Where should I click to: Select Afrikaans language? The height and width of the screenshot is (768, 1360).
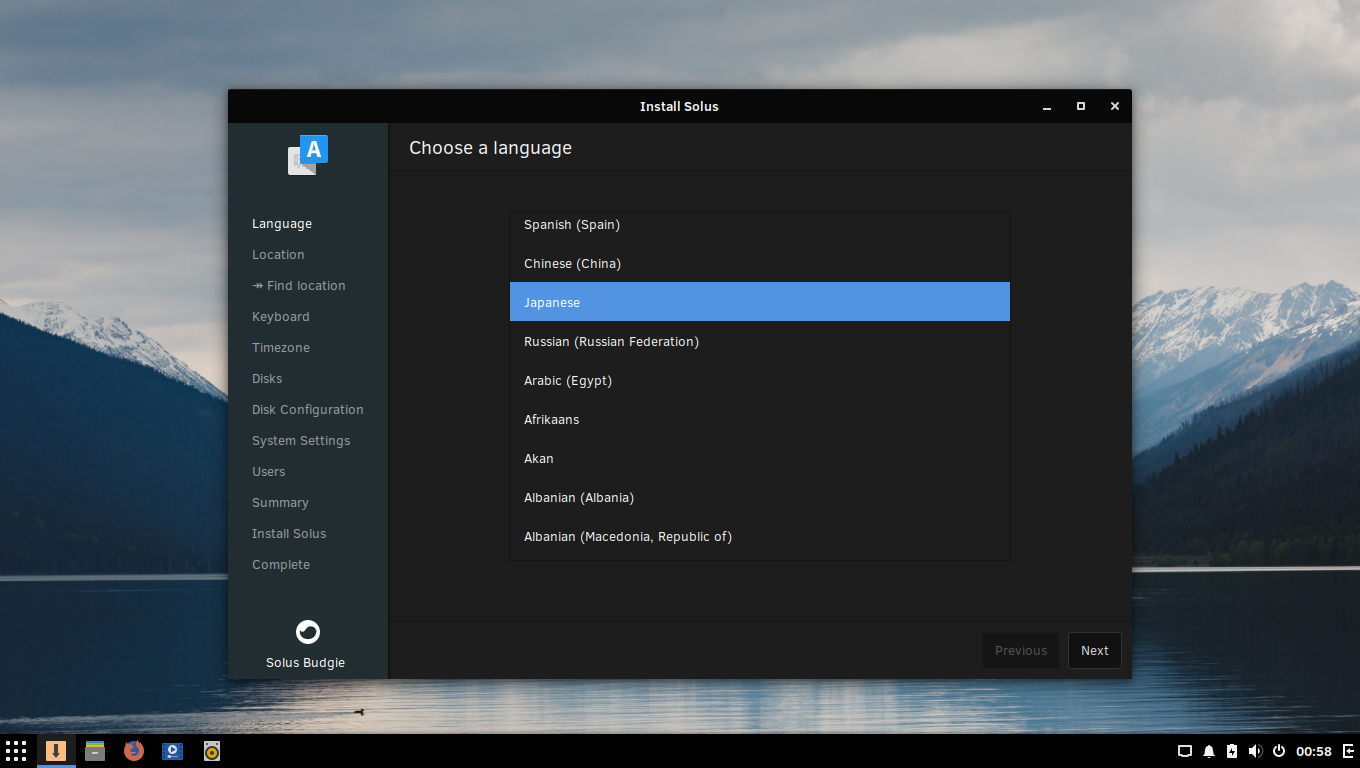(x=760, y=419)
